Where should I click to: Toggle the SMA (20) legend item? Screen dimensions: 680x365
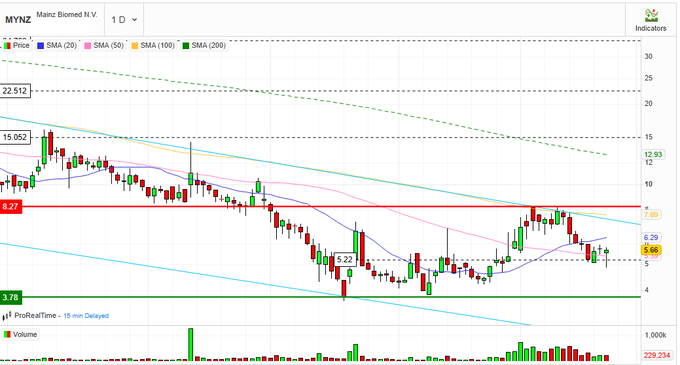coord(57,46)
